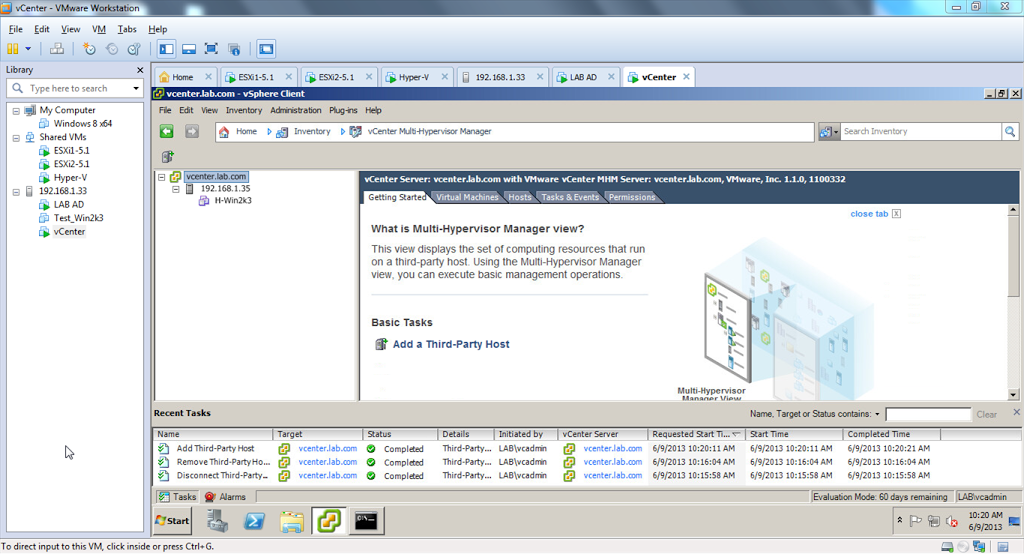Open the VMware File menu
The image size is (1024, 560).
tap(16, 29)
